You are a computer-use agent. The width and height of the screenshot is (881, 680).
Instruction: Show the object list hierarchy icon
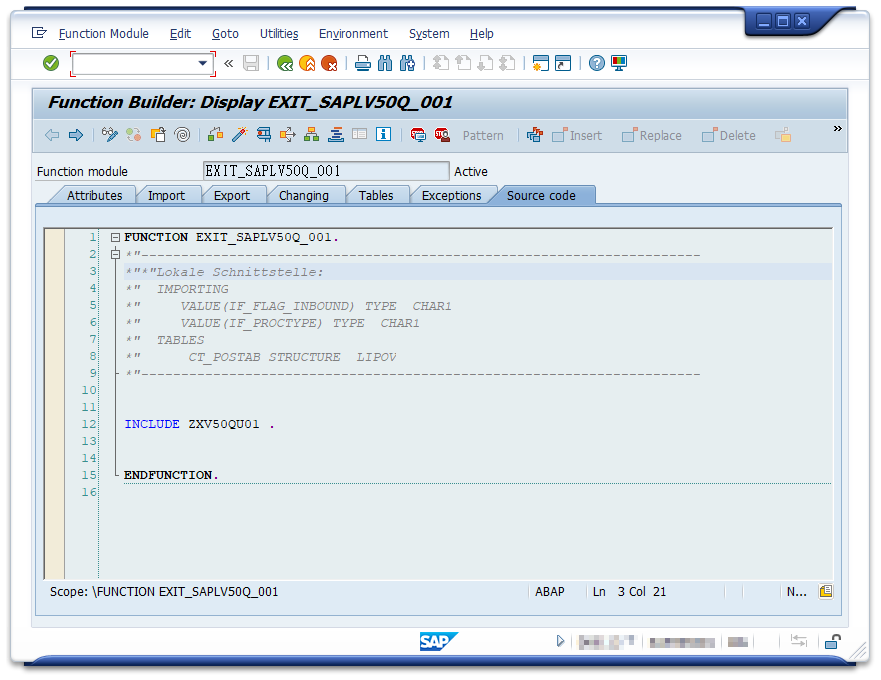click(x=312, y=135)
